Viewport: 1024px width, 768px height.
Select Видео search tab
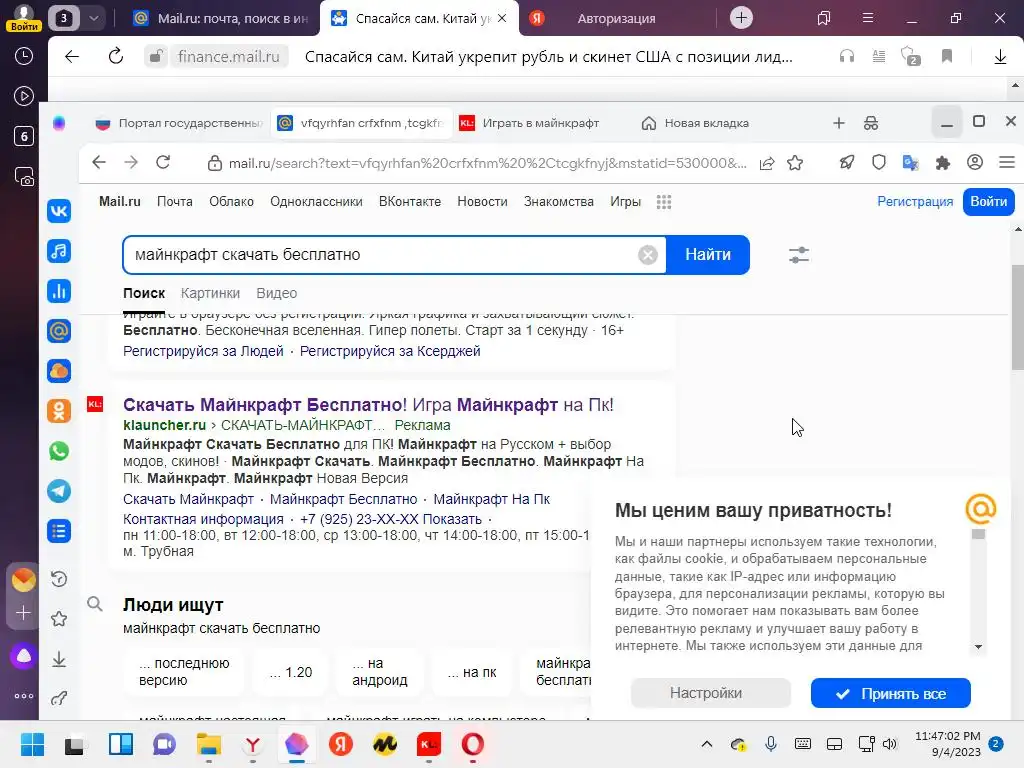click(x=276, y=293)
